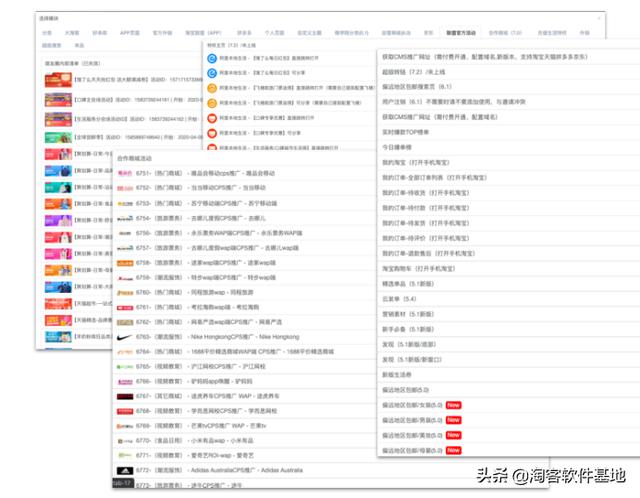
Task: Click the red Koubei icon for 直接跳转打开
Action: point(212,118)
